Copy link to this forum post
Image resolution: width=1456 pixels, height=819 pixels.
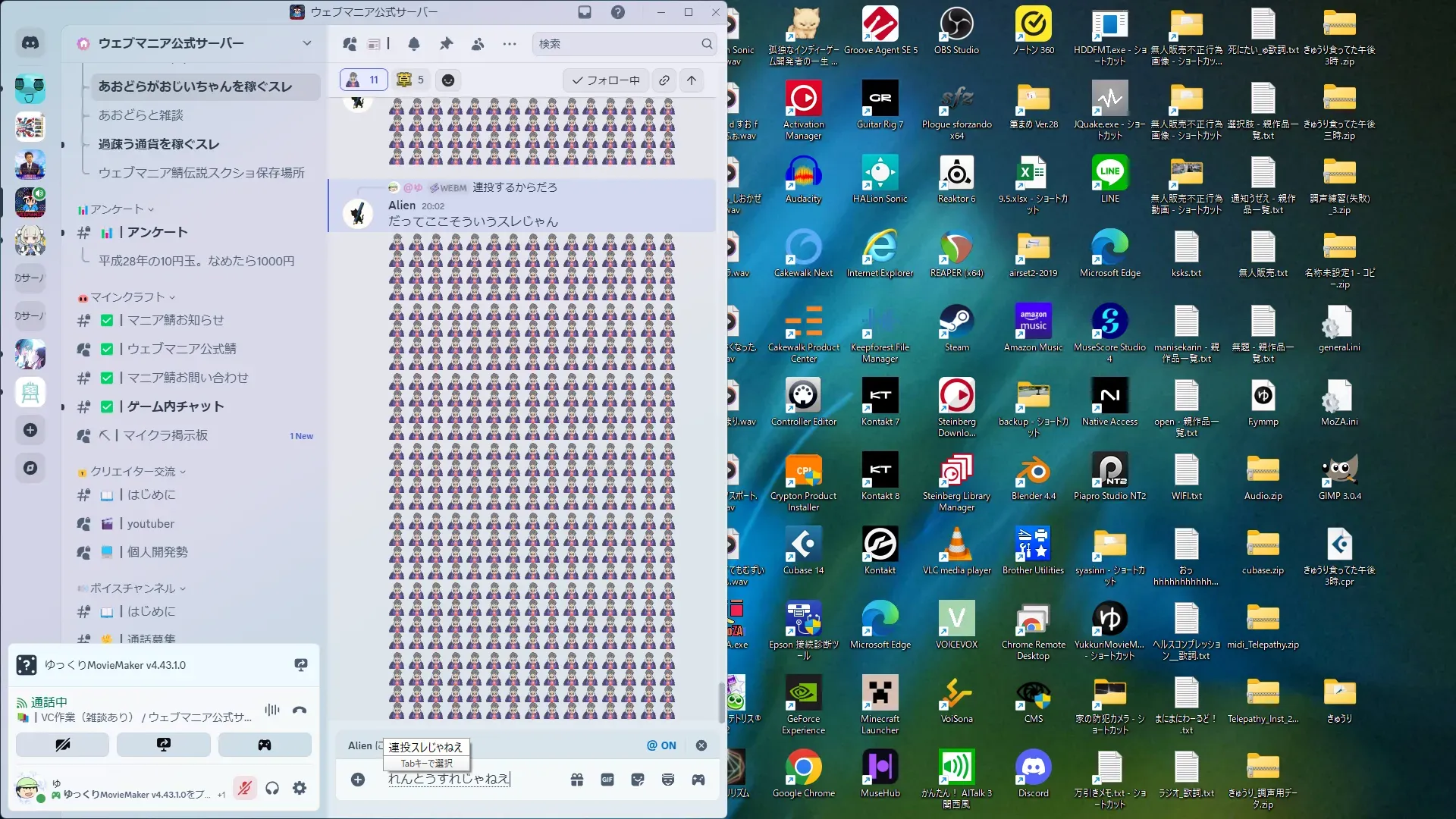664,80
